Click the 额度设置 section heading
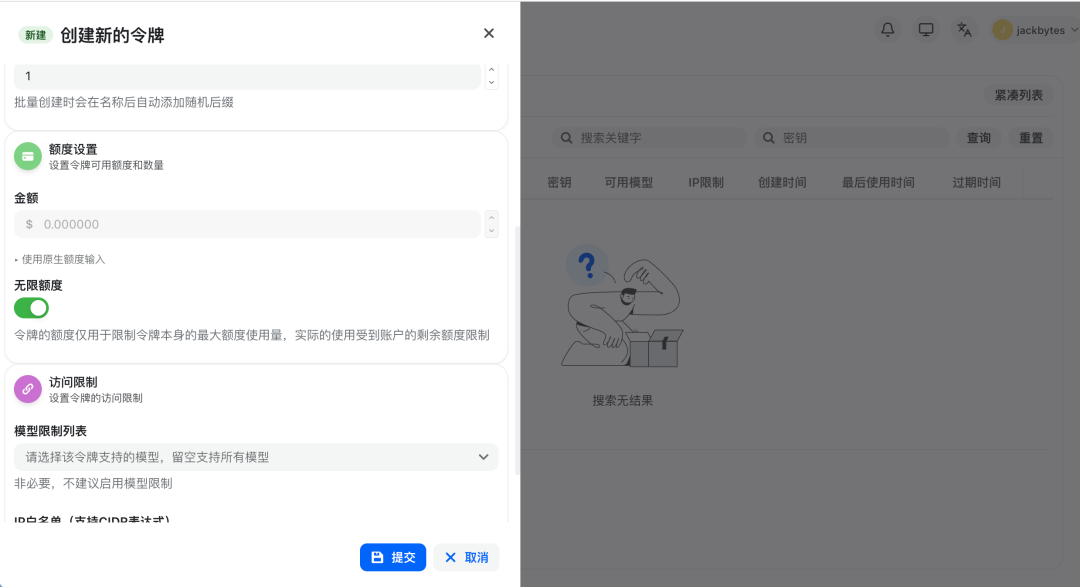Image resolution: width=1080 pixels, height=587 pixels. coord(73,149)
